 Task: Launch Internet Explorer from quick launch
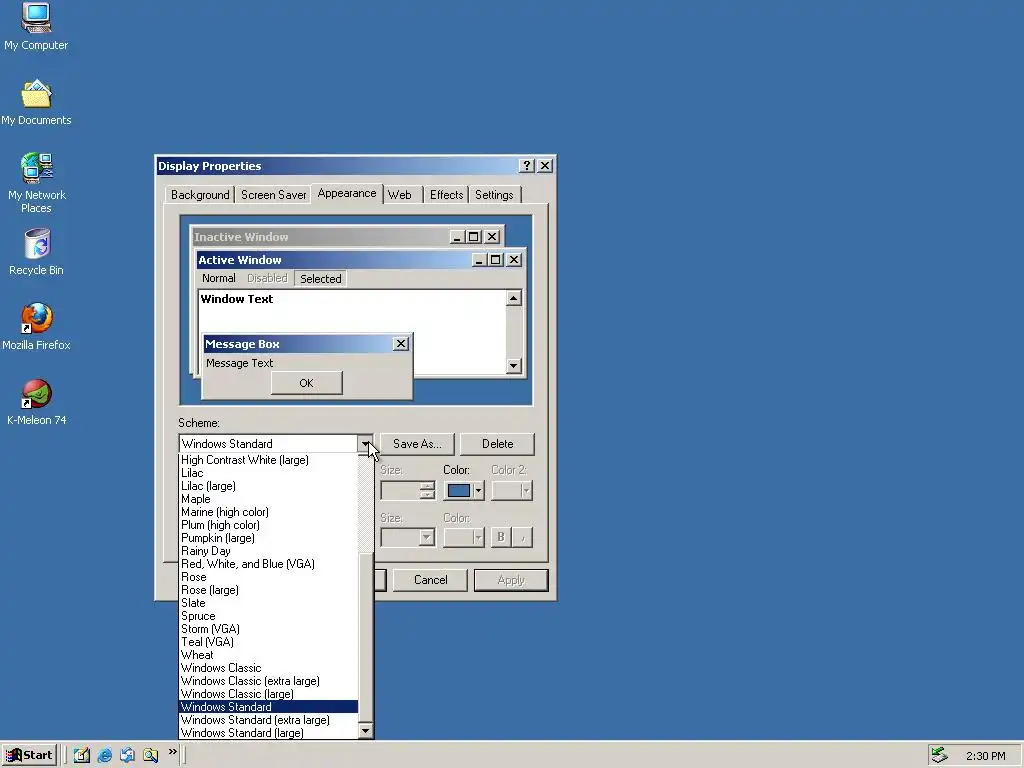coord(104,755)
